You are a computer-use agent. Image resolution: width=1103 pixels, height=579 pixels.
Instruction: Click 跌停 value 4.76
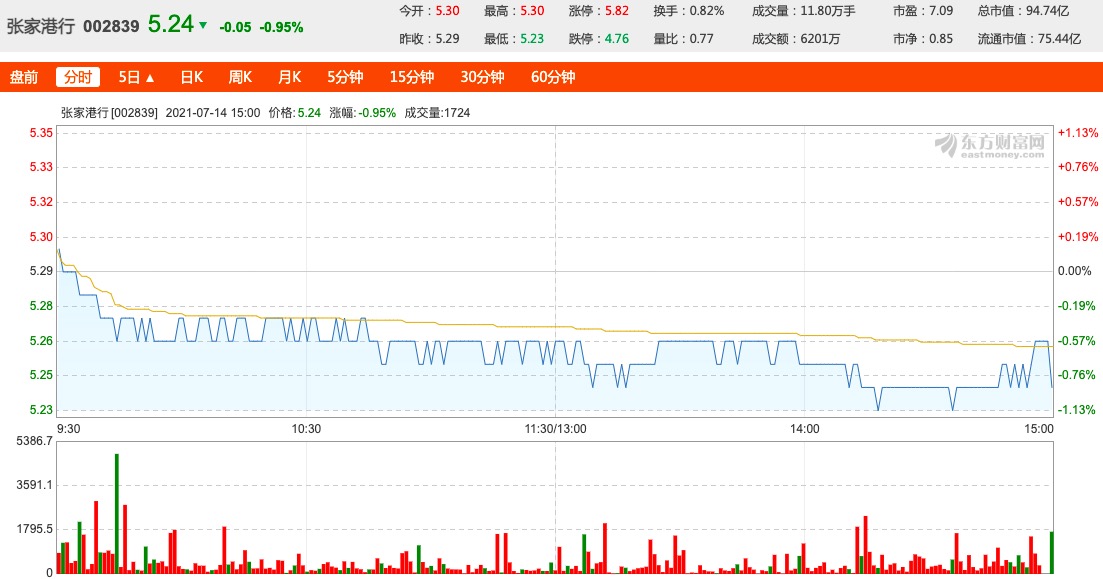(x=617, y=39)
